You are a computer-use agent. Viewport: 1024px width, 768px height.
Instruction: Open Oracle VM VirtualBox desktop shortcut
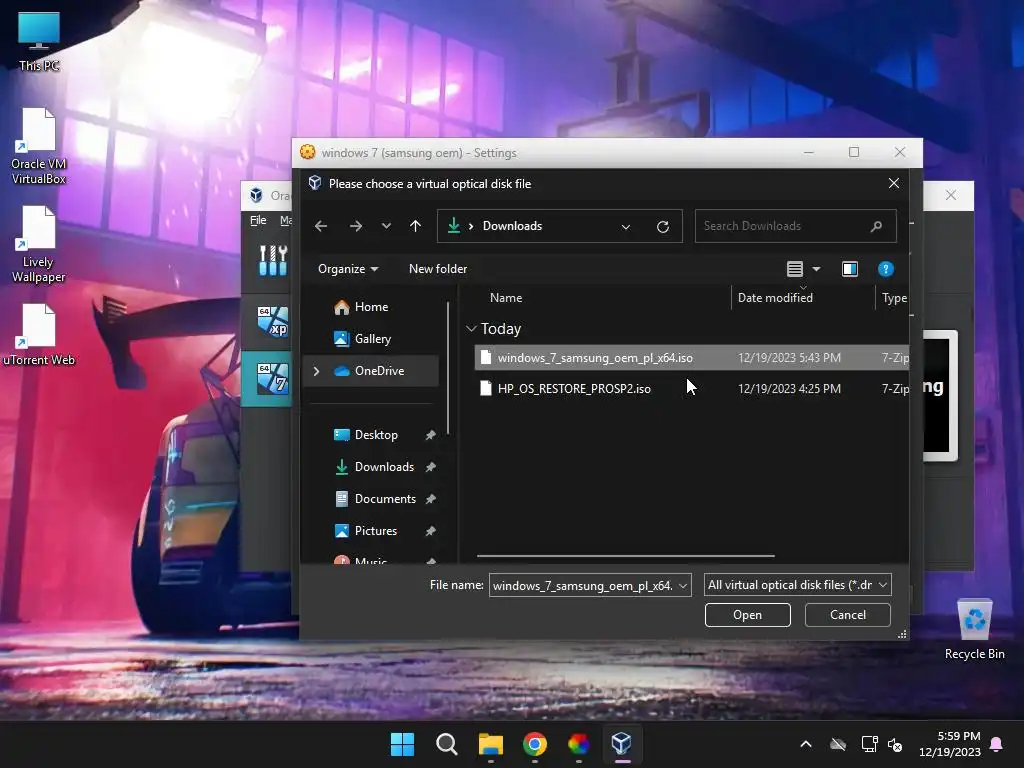point(39,146)
